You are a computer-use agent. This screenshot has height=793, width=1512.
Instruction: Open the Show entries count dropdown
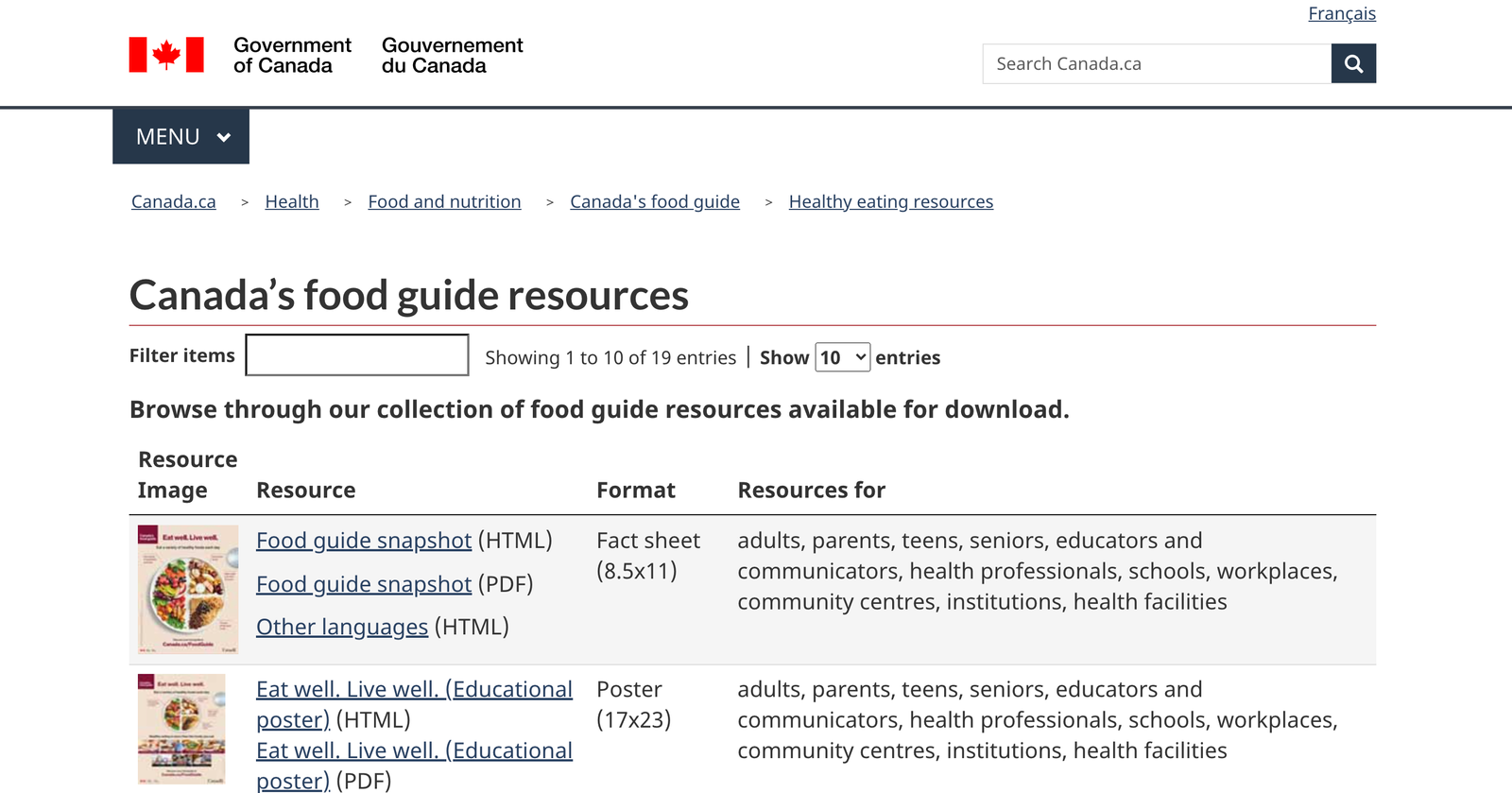842,357
